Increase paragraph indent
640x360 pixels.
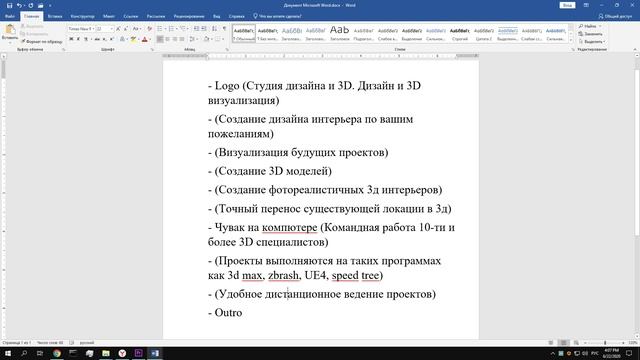pos(204,29)
